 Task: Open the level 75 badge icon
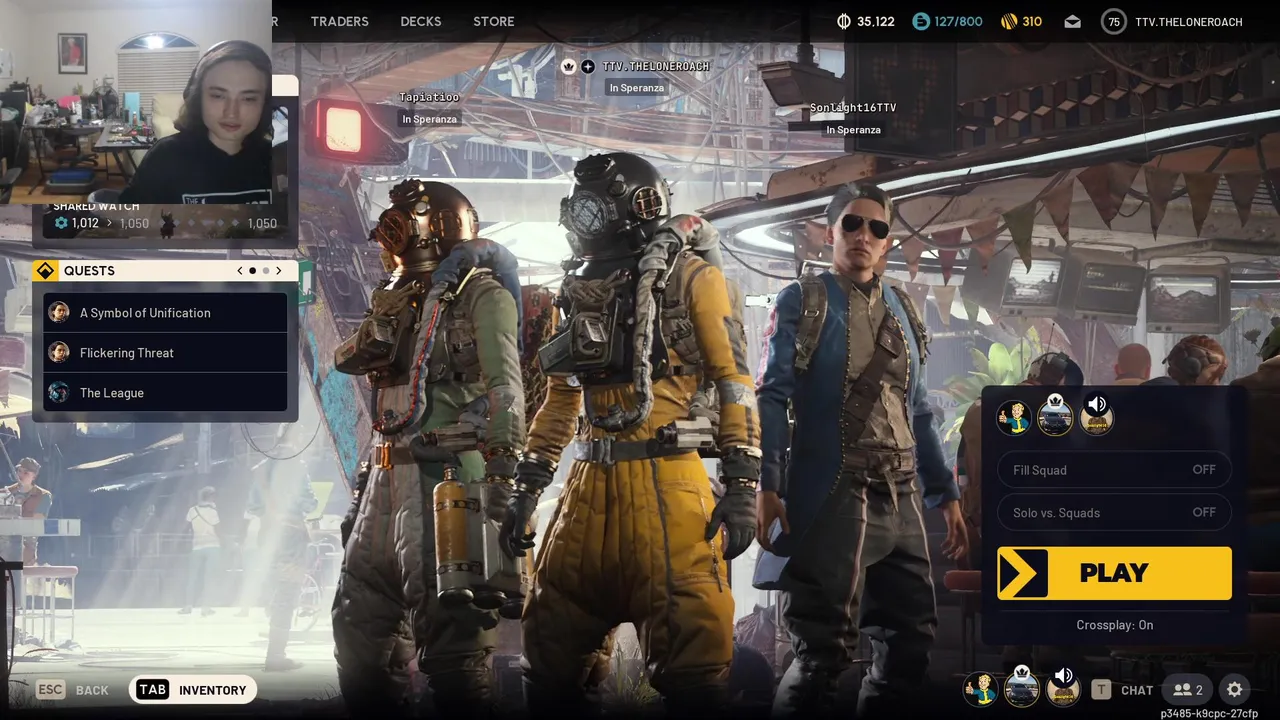(x=1114, y=21)
